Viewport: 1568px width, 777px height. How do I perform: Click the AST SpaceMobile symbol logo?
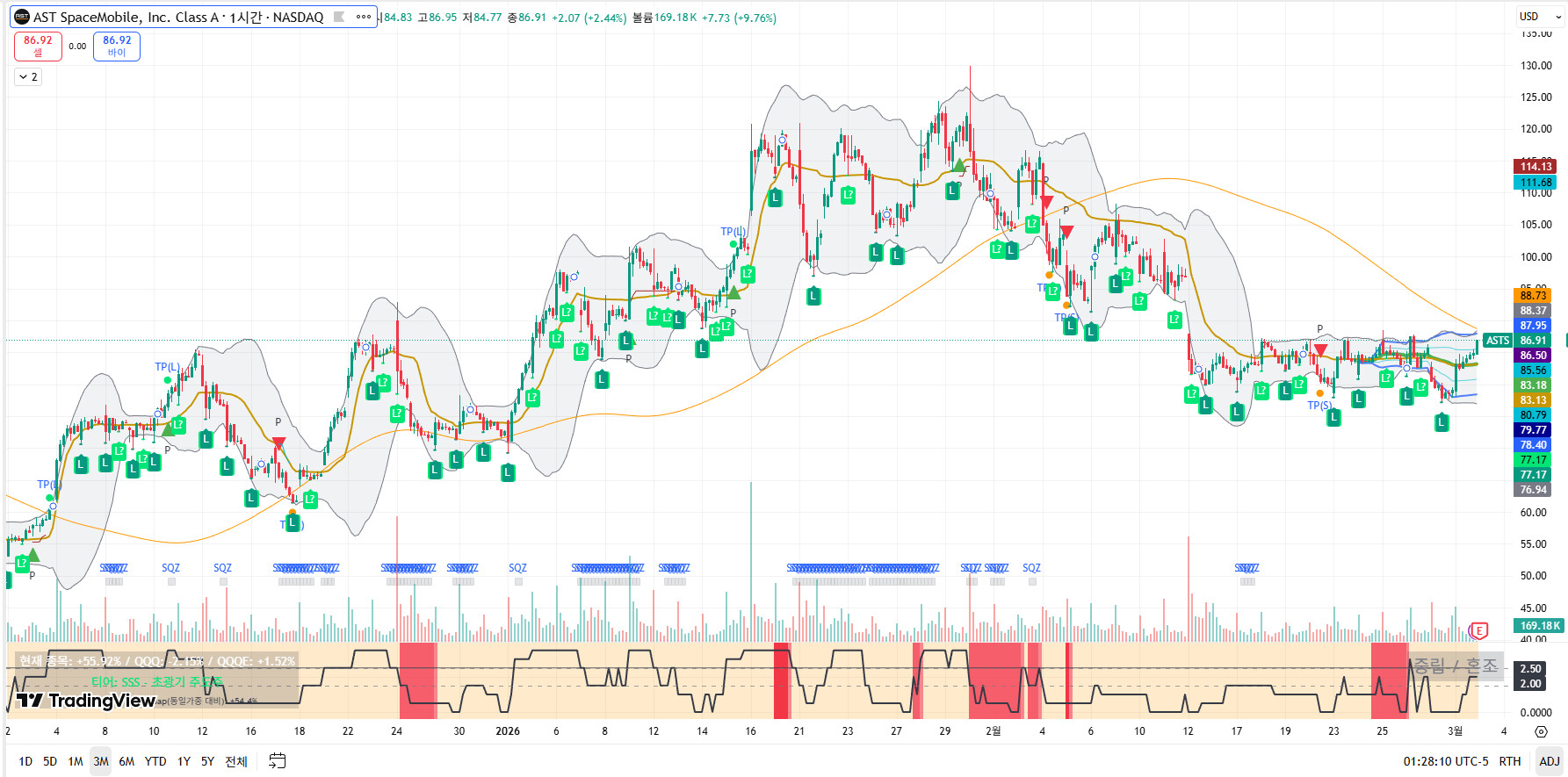pos(22,17)
